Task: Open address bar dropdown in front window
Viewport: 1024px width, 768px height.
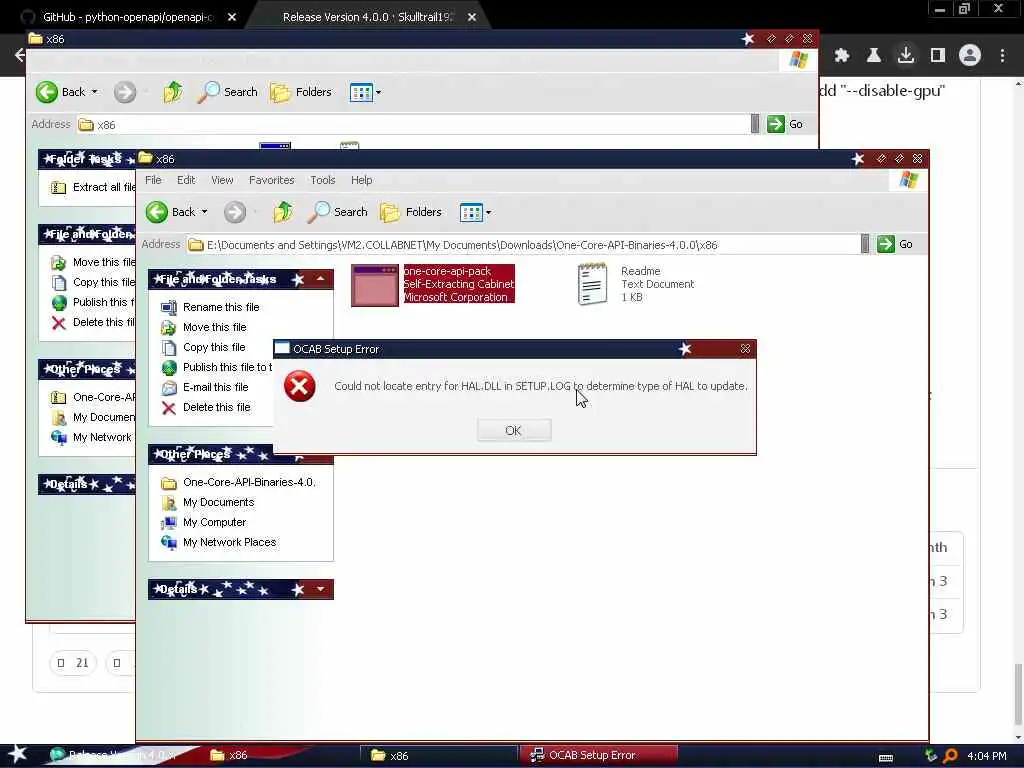Action: 865,244
